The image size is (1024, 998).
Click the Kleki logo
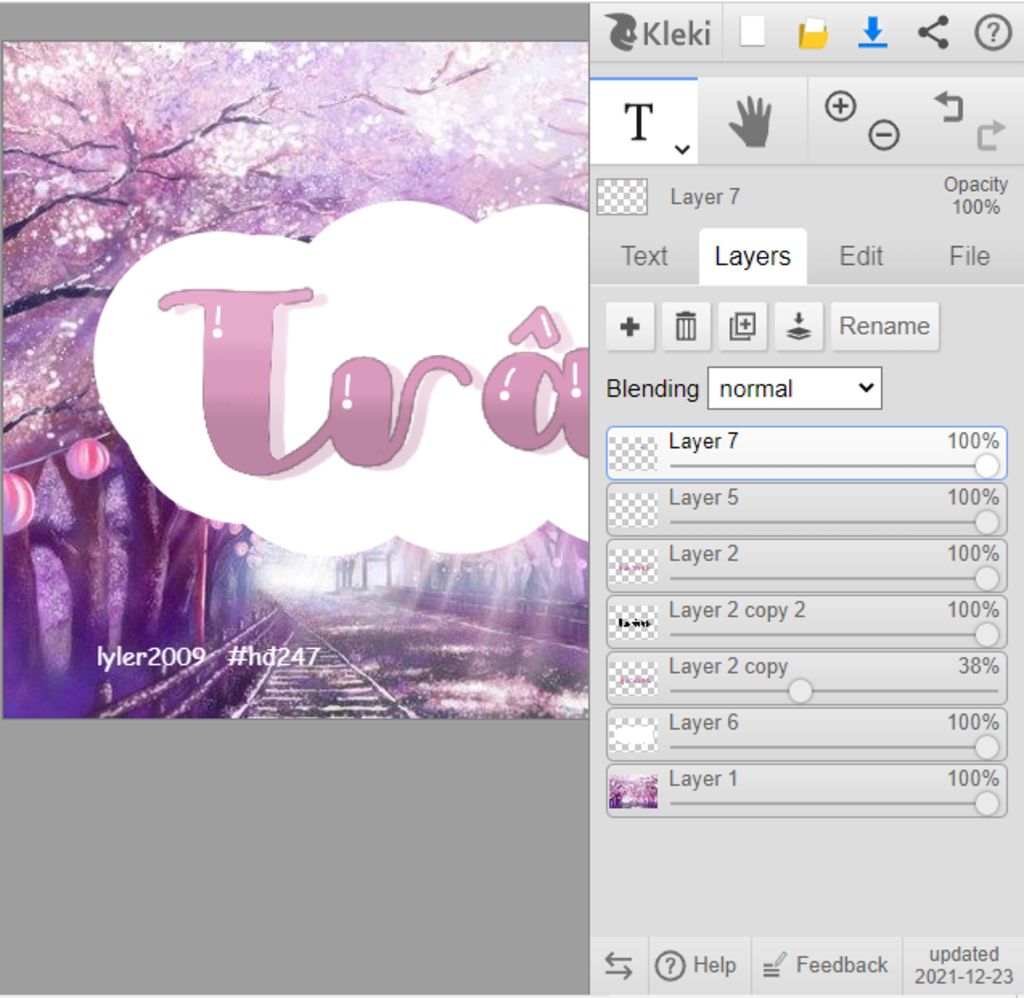(658, 32)
